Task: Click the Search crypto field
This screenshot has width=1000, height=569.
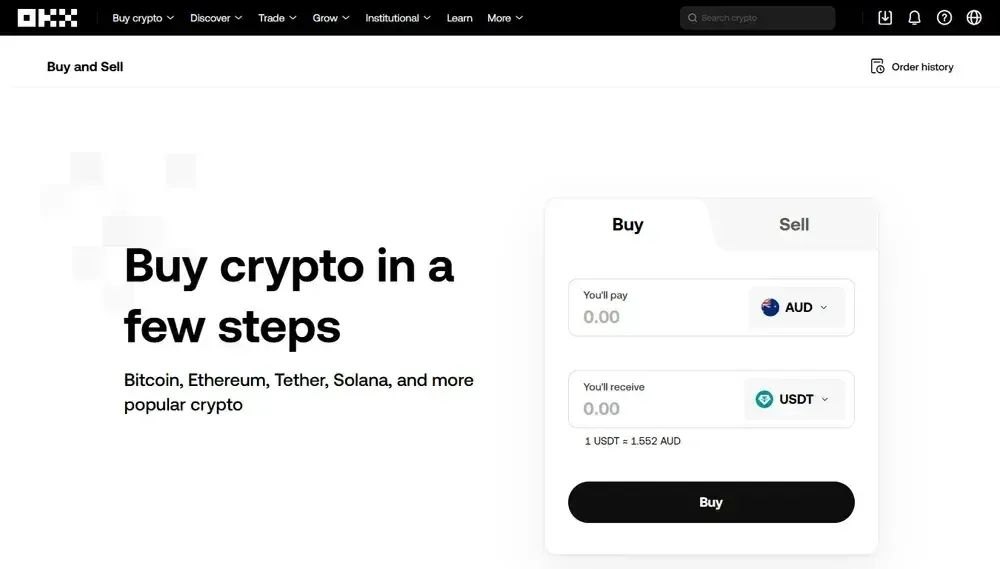Action: (760, 18)
